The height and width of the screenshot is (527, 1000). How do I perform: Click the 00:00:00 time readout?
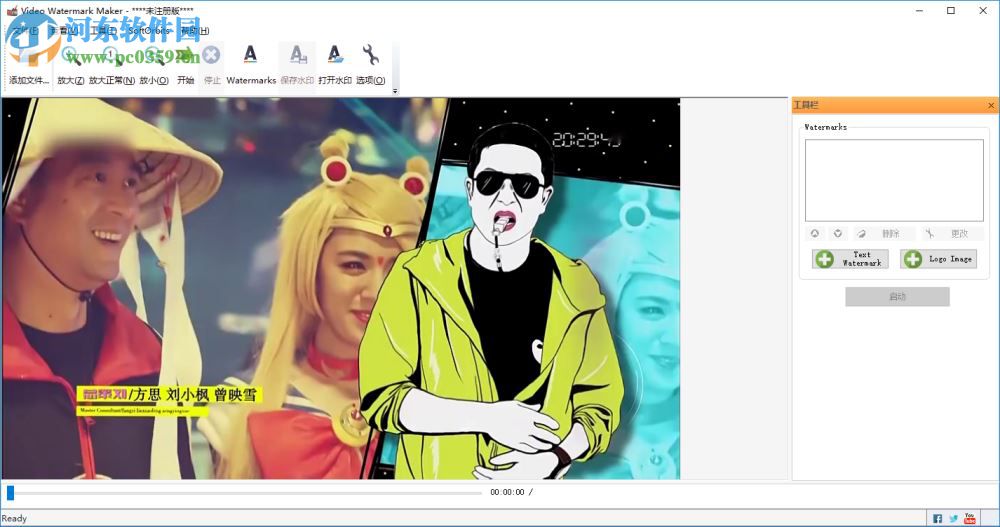pos(507,493)
